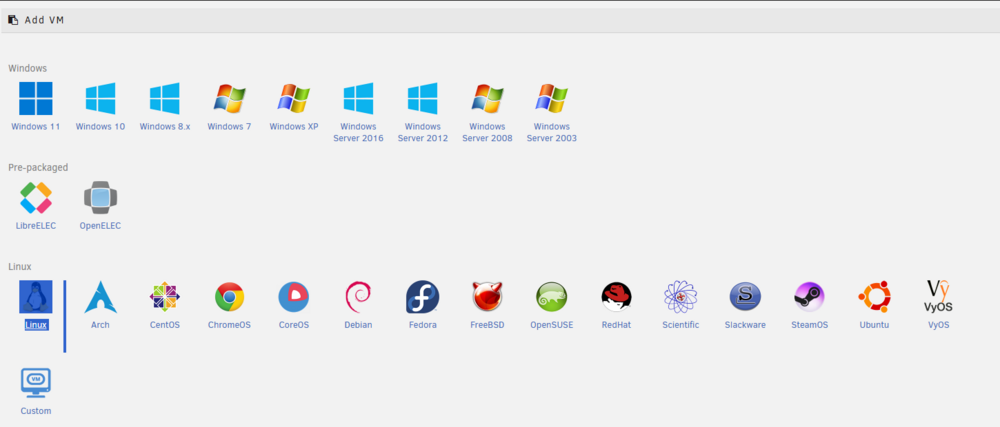Click the Custom label link
1000x427 pixels.
(x=36, y=411)
